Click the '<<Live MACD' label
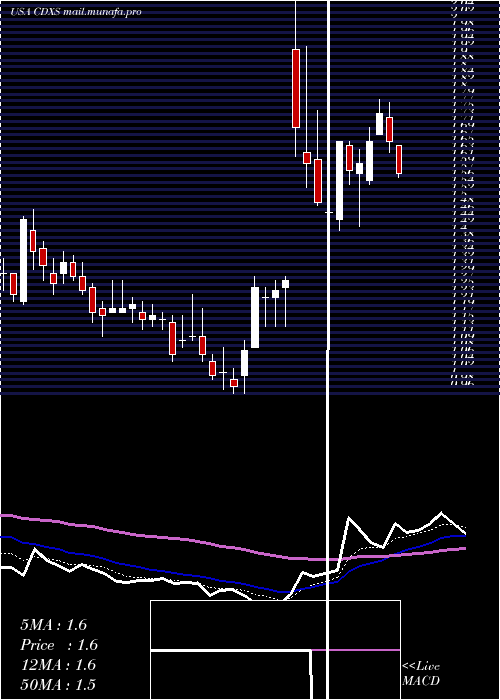This screenshot has width=500, height=700. click(421, 674)
